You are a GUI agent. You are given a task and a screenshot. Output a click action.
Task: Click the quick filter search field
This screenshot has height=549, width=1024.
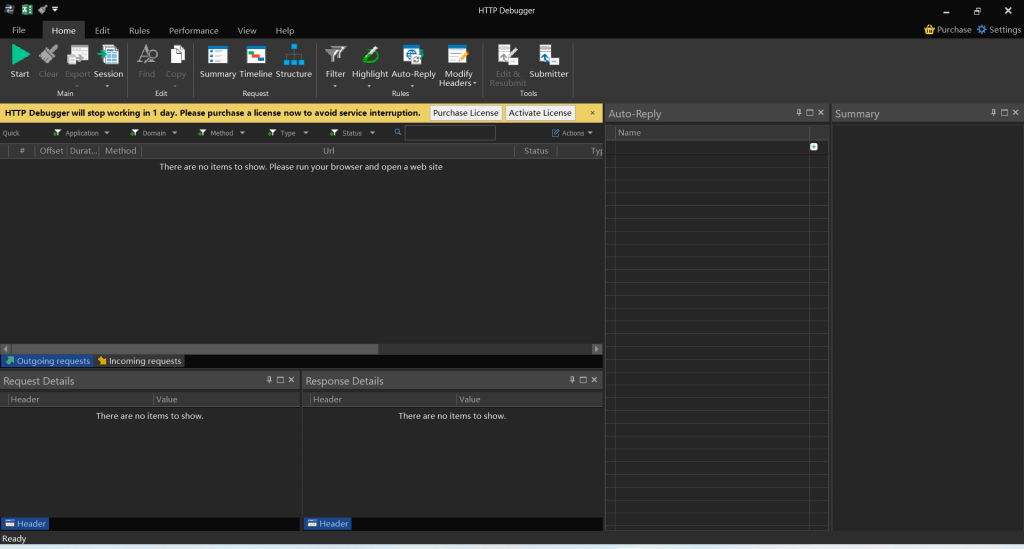click(x=450, y=133)
